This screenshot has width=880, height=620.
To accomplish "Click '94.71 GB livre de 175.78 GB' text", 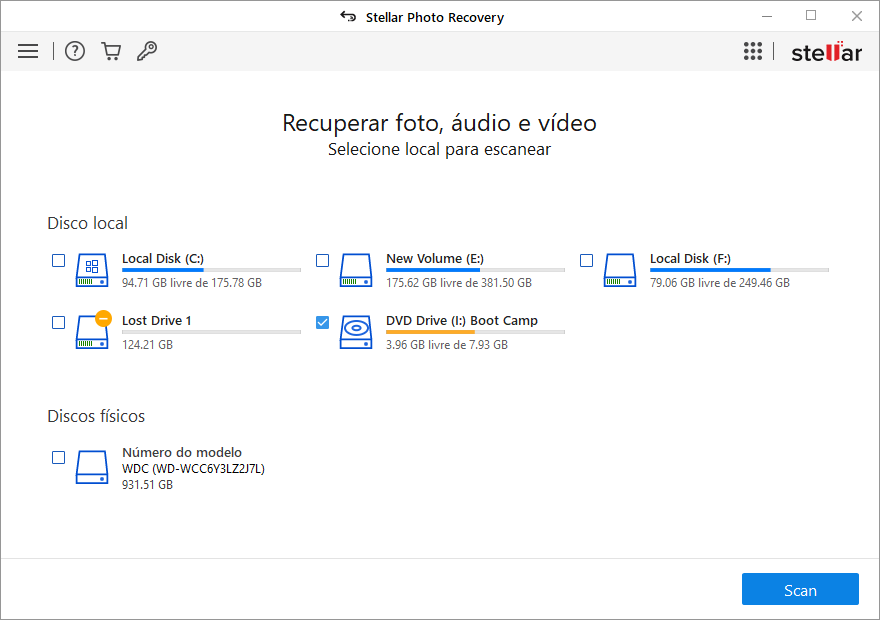I will [192, 283].
